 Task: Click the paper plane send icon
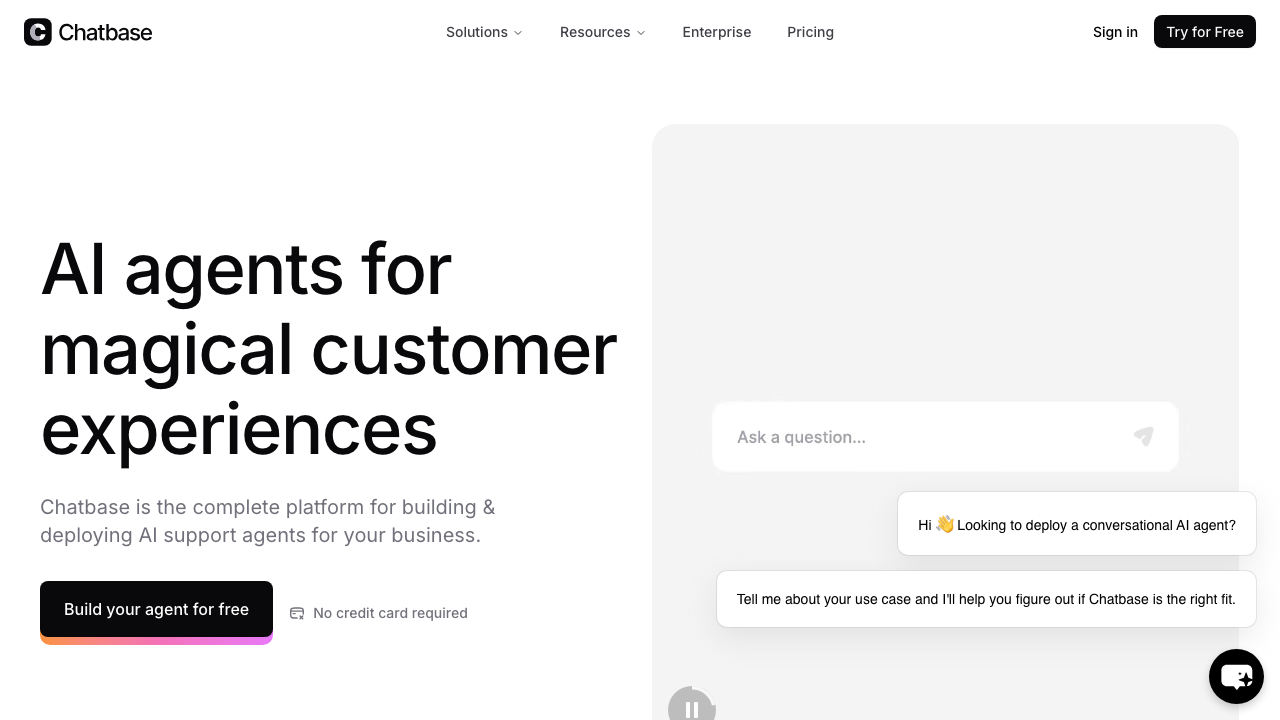1143,437
